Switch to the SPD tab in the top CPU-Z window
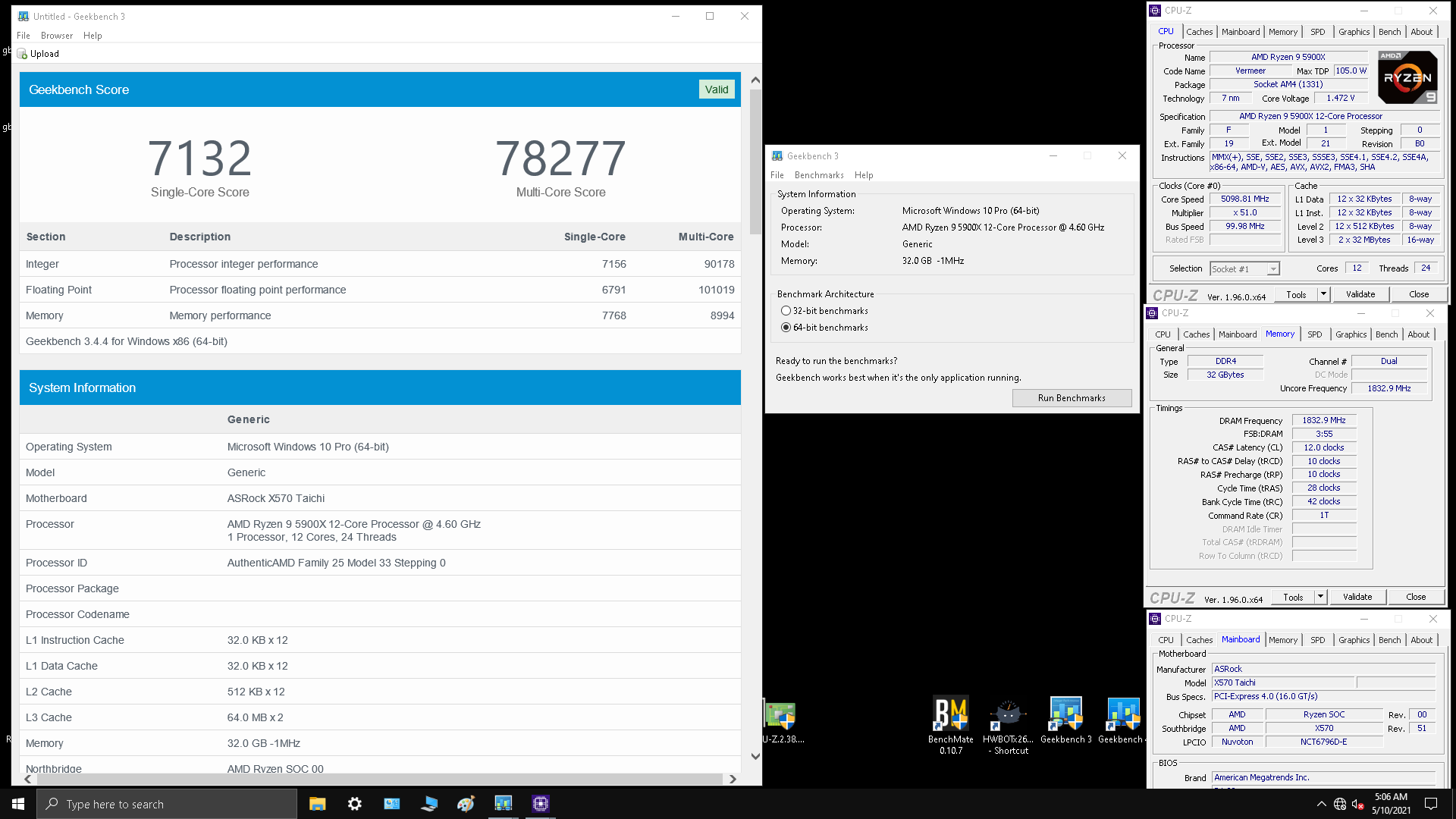 click(1317, 32)
